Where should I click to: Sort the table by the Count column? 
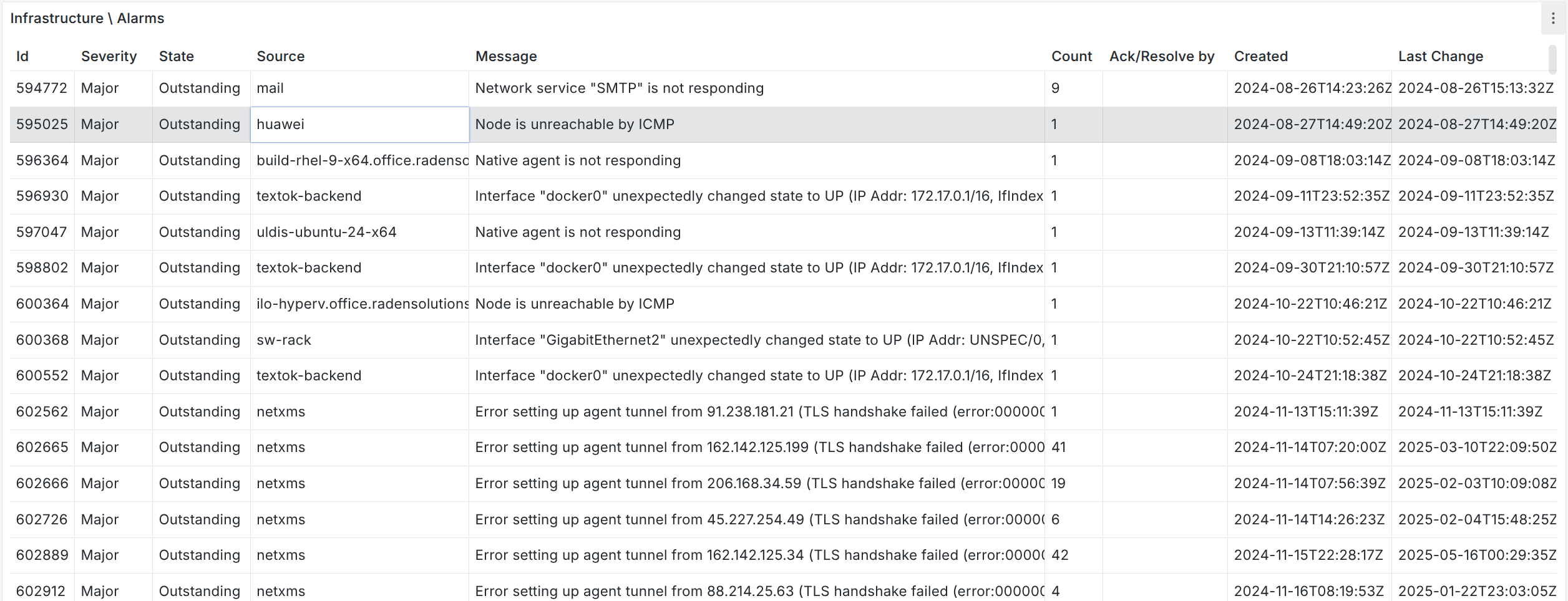[x=1071, y=56]
